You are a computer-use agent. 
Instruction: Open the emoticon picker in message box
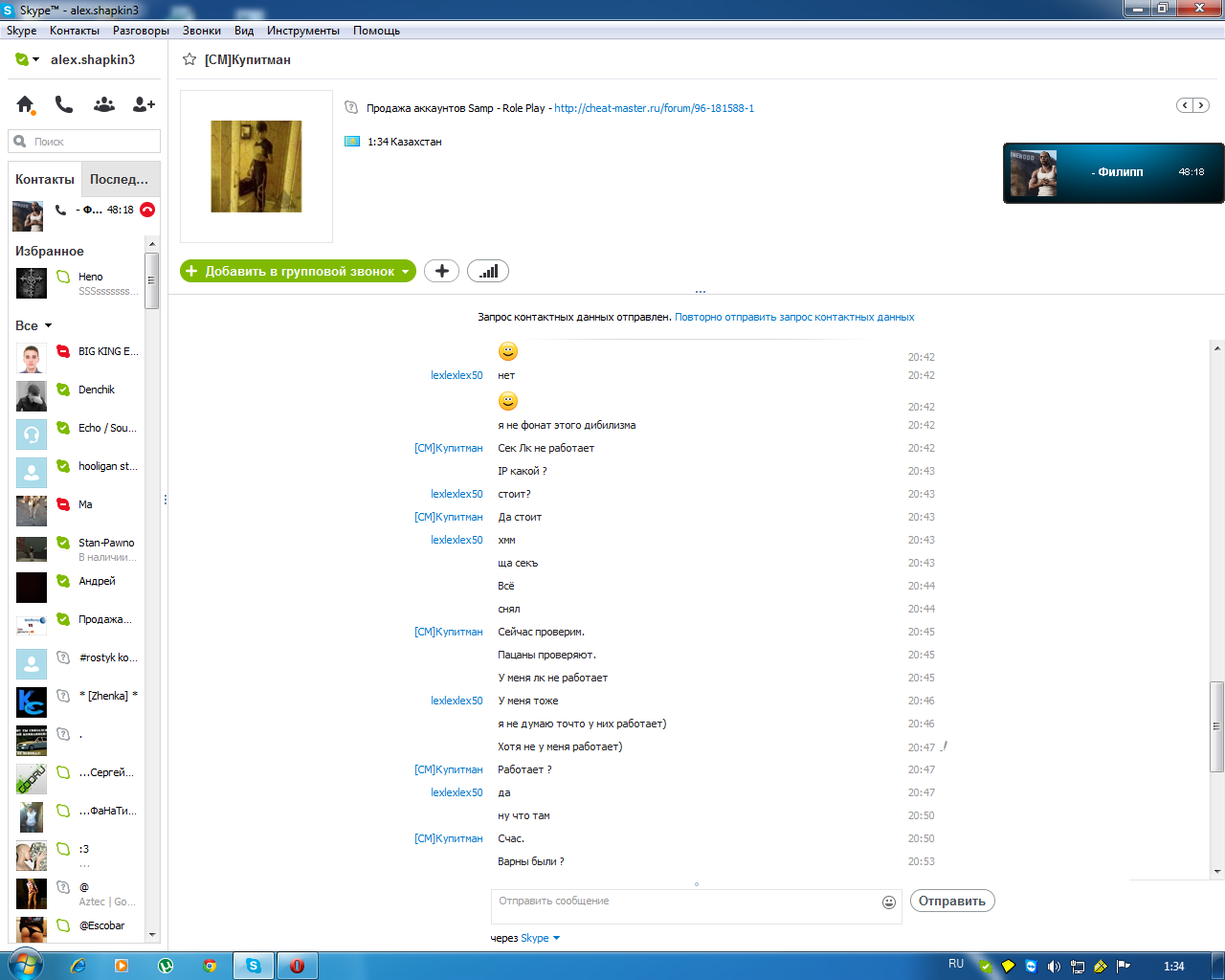tap(889, 902)
